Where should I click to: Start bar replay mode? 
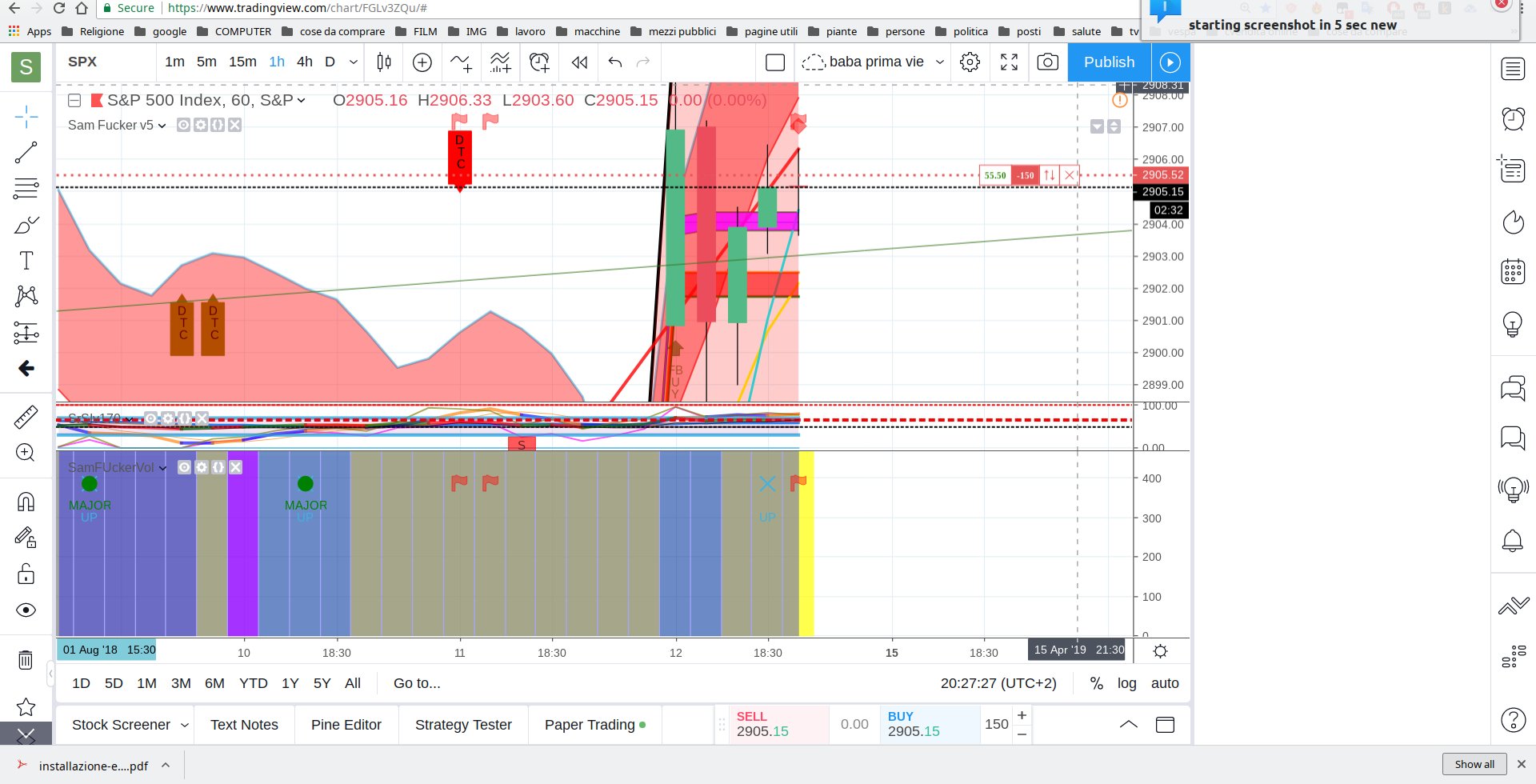click(x=579, y=62)
